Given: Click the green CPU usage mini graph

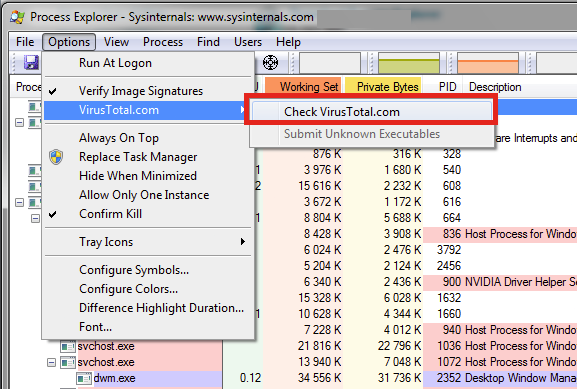Looking at the screenshot, I should 409,63.
